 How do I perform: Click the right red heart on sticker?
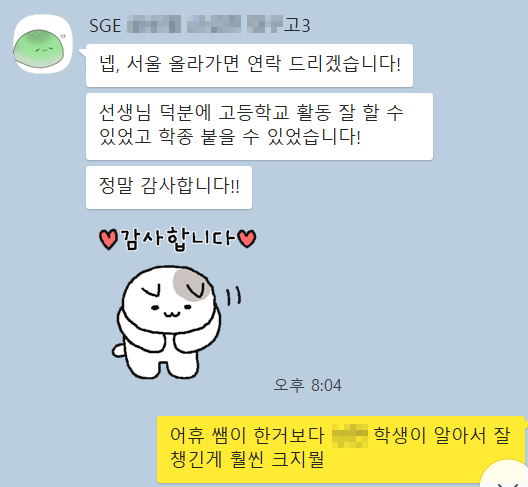(247, 238)
